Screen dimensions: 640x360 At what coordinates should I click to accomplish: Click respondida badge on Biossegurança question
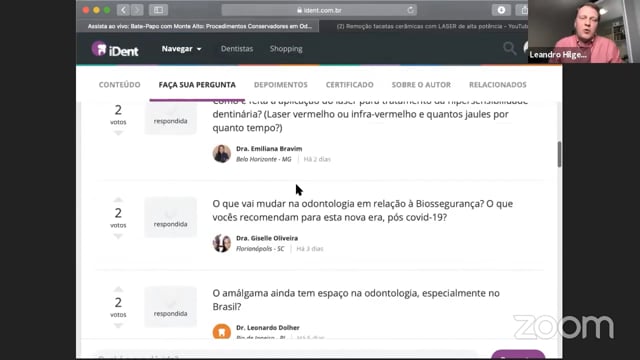[171, 218]
